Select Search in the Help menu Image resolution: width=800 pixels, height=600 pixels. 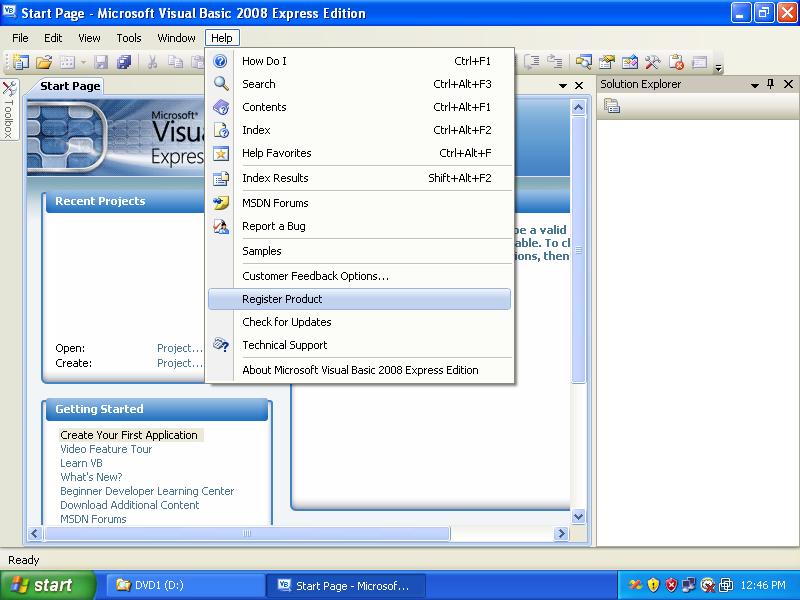pyautogui.click(x=359, y=84)
